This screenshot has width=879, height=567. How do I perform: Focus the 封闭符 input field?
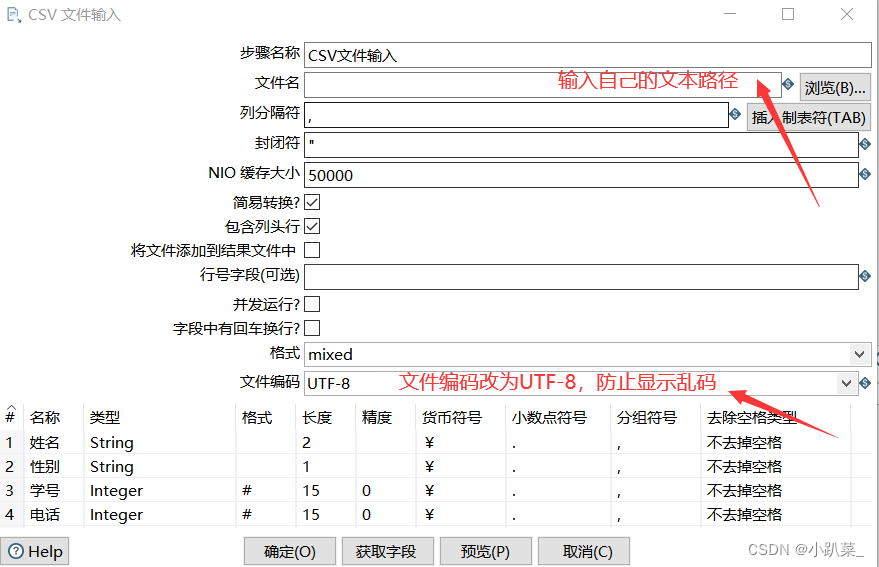(581, 145)
